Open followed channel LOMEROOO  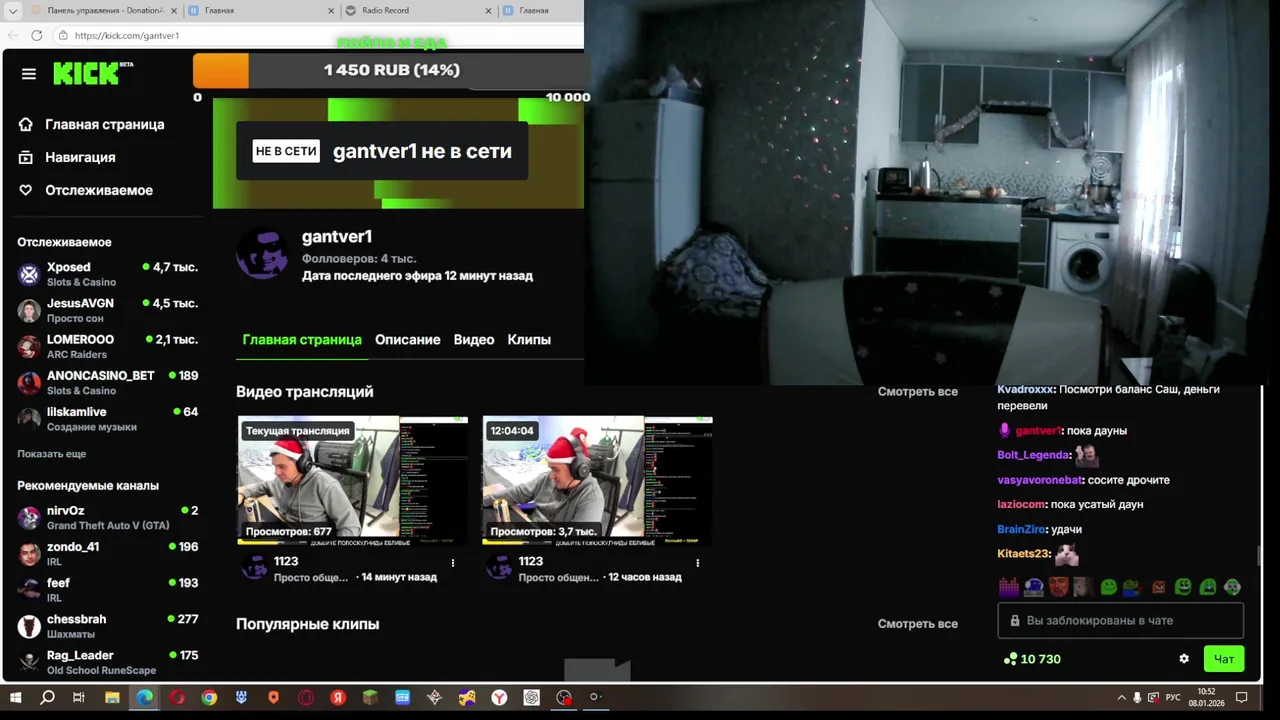tap(108, 346)
